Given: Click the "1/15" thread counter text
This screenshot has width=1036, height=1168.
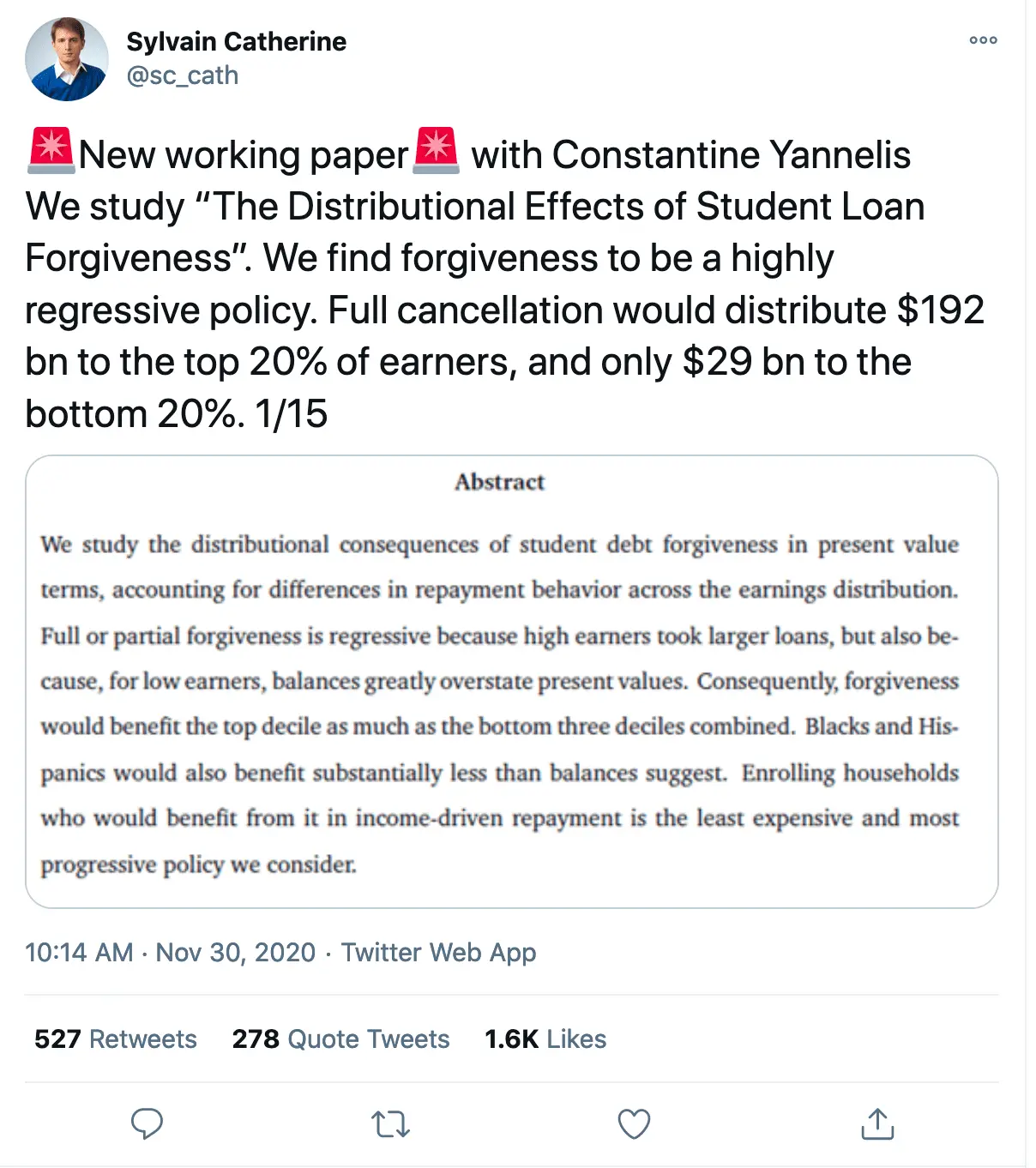Looking at the screenshot, I should 292,414.
